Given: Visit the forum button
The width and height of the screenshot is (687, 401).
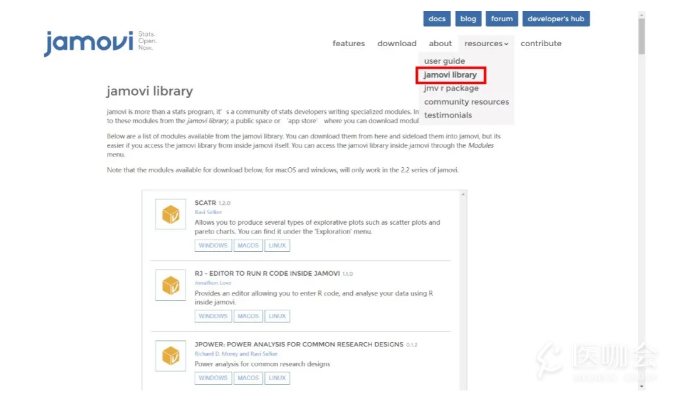Looking at the screenshot, I should 502,19.
